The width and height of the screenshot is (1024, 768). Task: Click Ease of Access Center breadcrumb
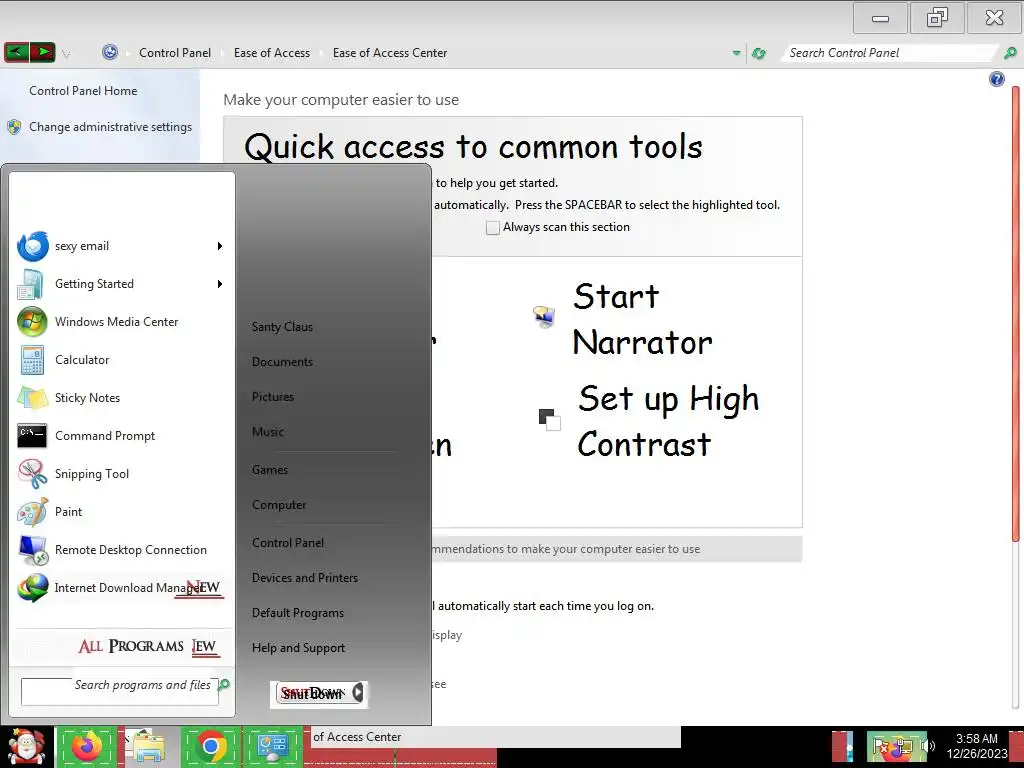coord(390,53)
